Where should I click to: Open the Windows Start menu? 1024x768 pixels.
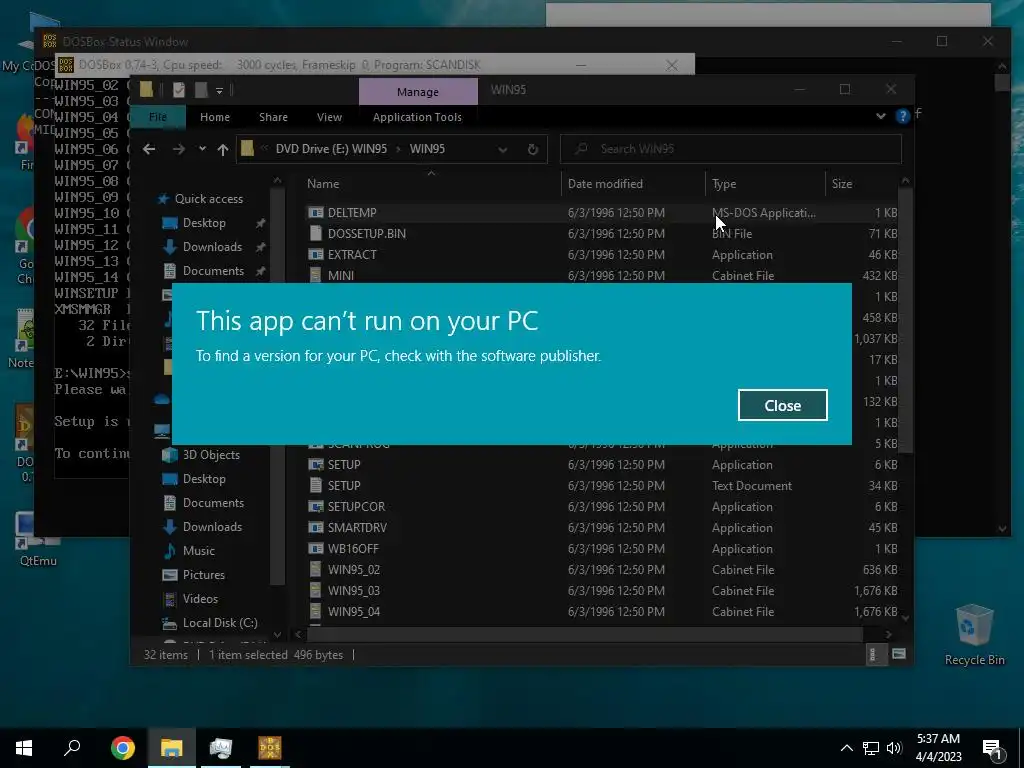coord(24,748)
